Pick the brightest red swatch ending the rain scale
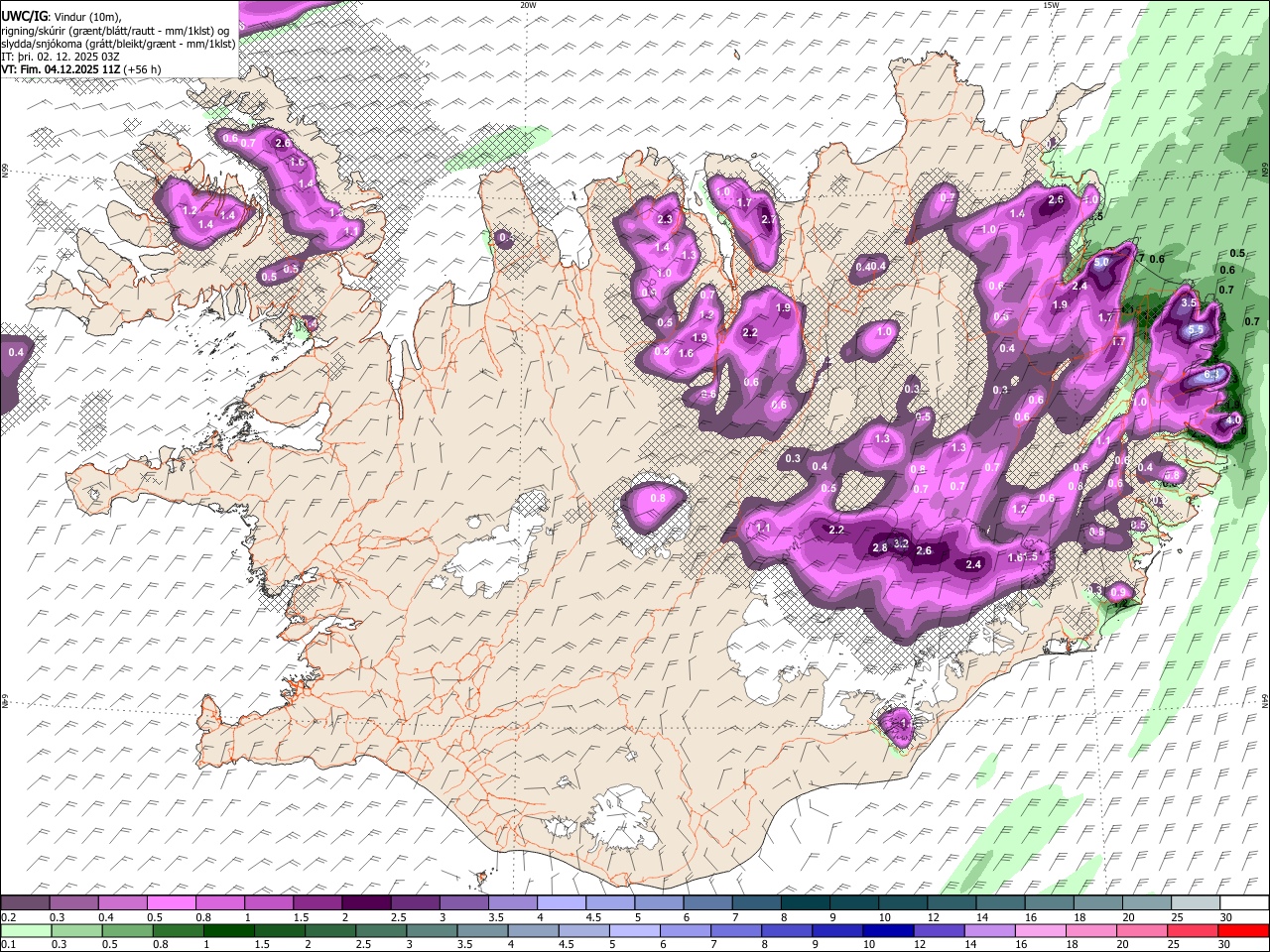 coord(1243,931)
